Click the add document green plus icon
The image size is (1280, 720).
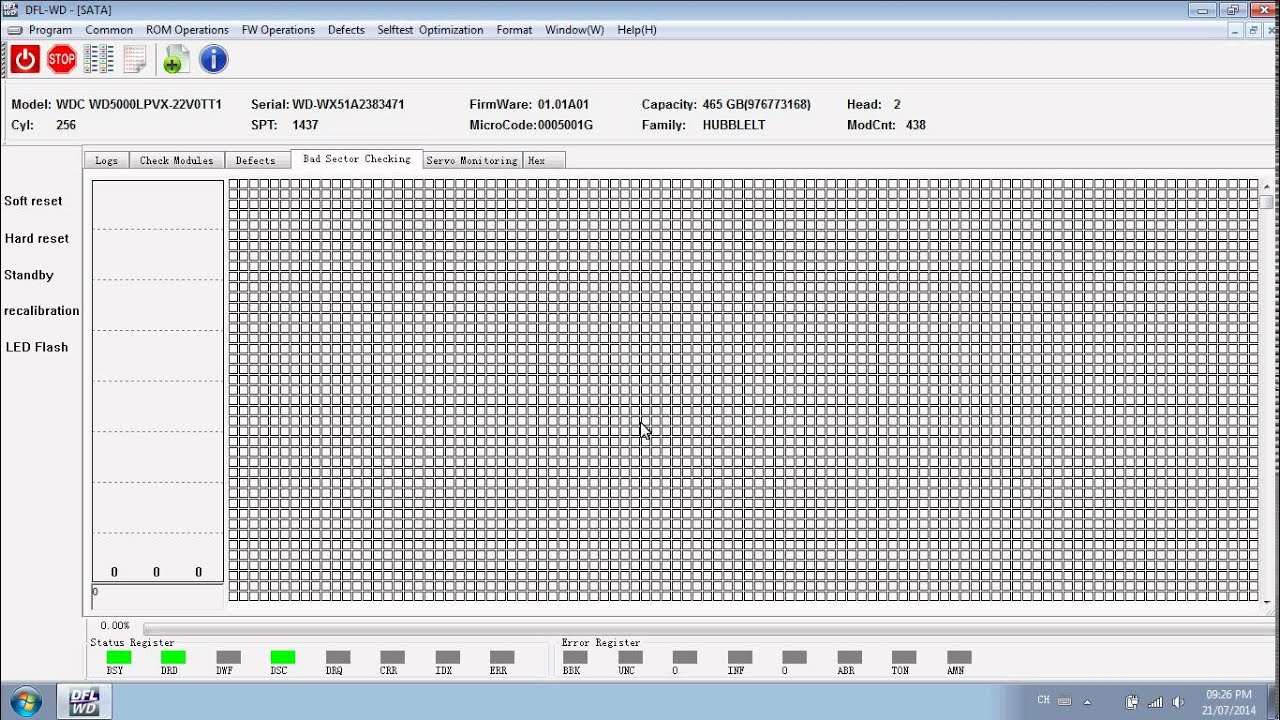click(176, 60)
